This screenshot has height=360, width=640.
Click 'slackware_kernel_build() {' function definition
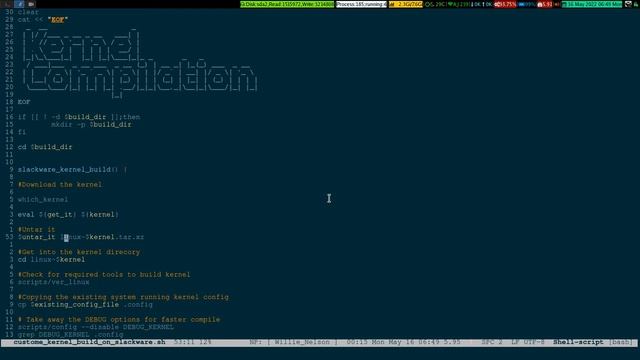point(72,169)
